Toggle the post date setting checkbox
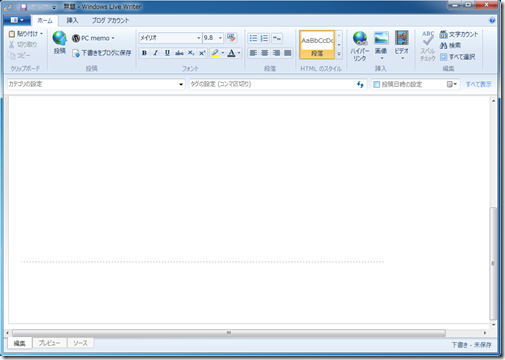The width and height of the screenshot is (505, 360). pos(376,84)
